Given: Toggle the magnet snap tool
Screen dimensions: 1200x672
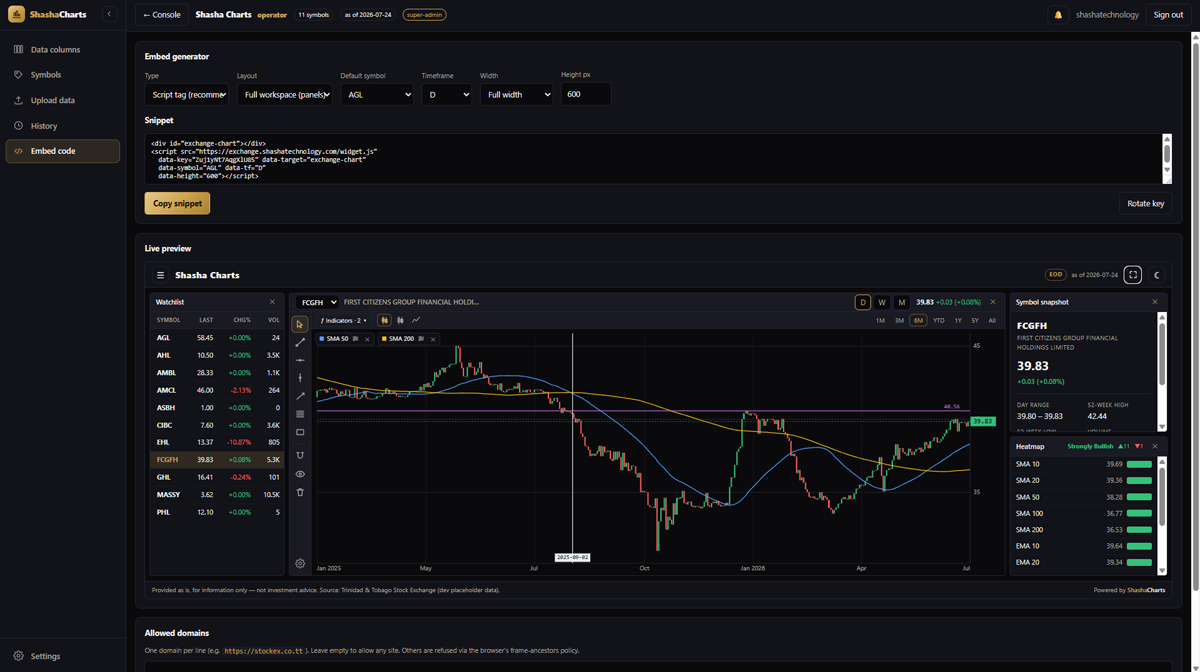Looking at the screenshot, I should (x=300, y=455).
